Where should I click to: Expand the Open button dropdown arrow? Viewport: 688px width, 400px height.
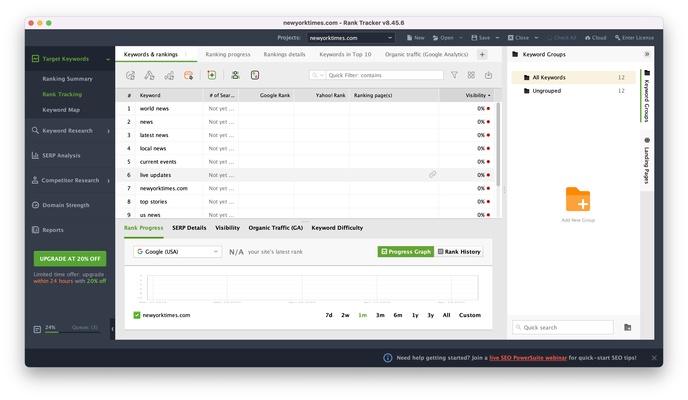461,38
